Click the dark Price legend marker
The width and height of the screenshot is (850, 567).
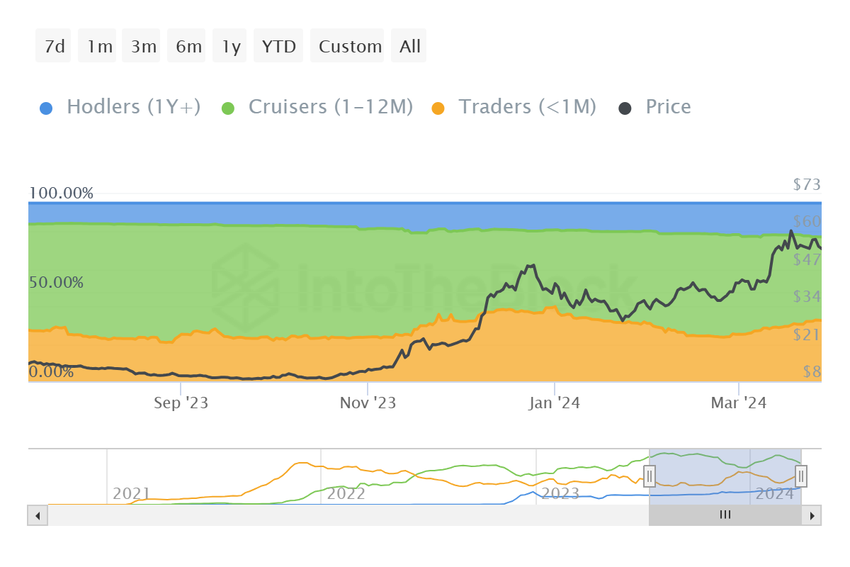click(x=625, y=107)
